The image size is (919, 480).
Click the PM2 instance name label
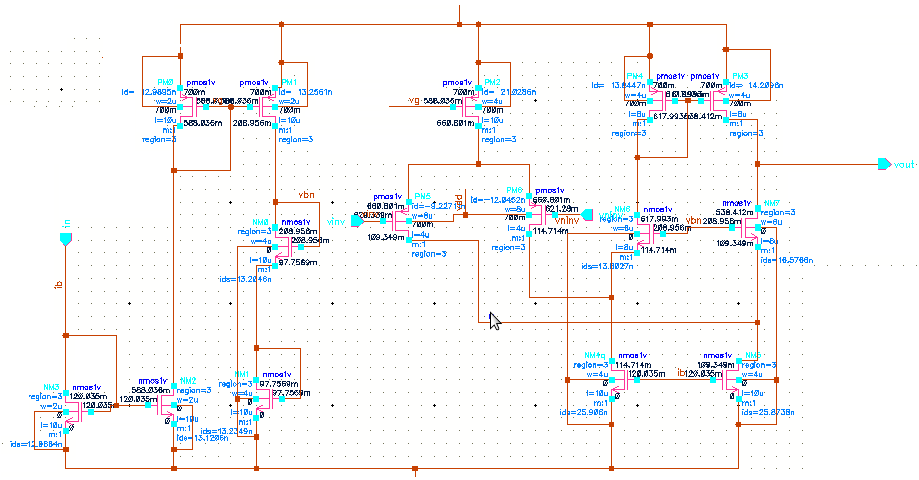[492, 83]
